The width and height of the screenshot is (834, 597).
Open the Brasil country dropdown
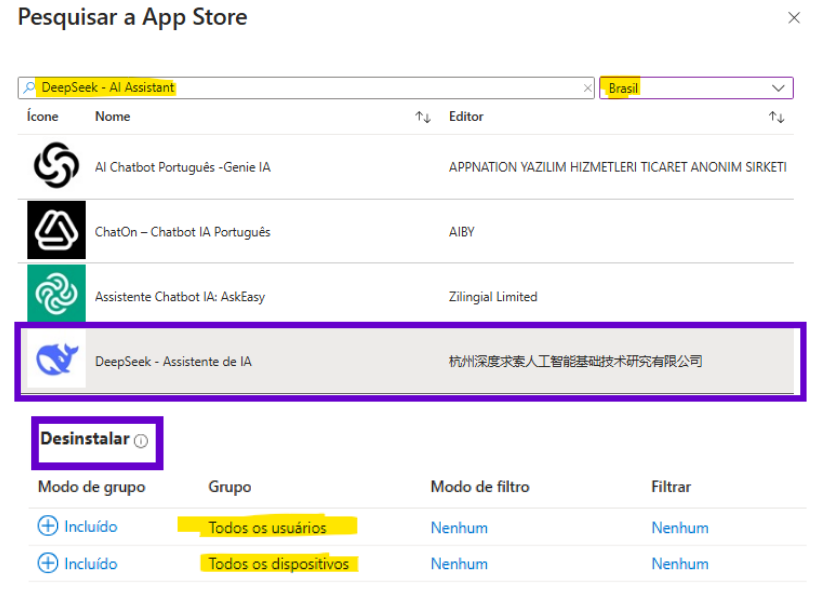point(696,88)
